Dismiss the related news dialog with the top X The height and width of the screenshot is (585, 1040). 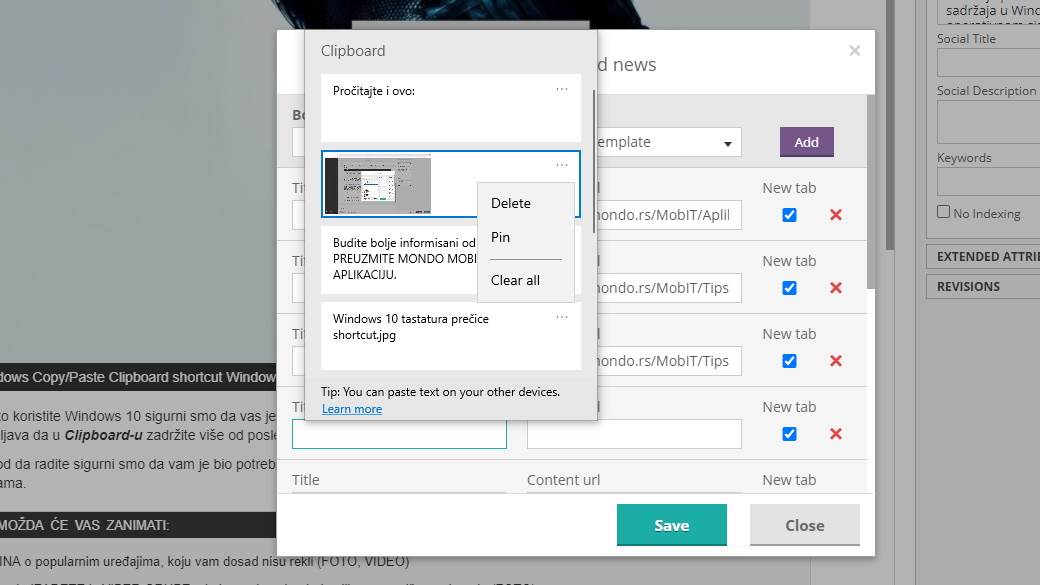click(854, 51)
